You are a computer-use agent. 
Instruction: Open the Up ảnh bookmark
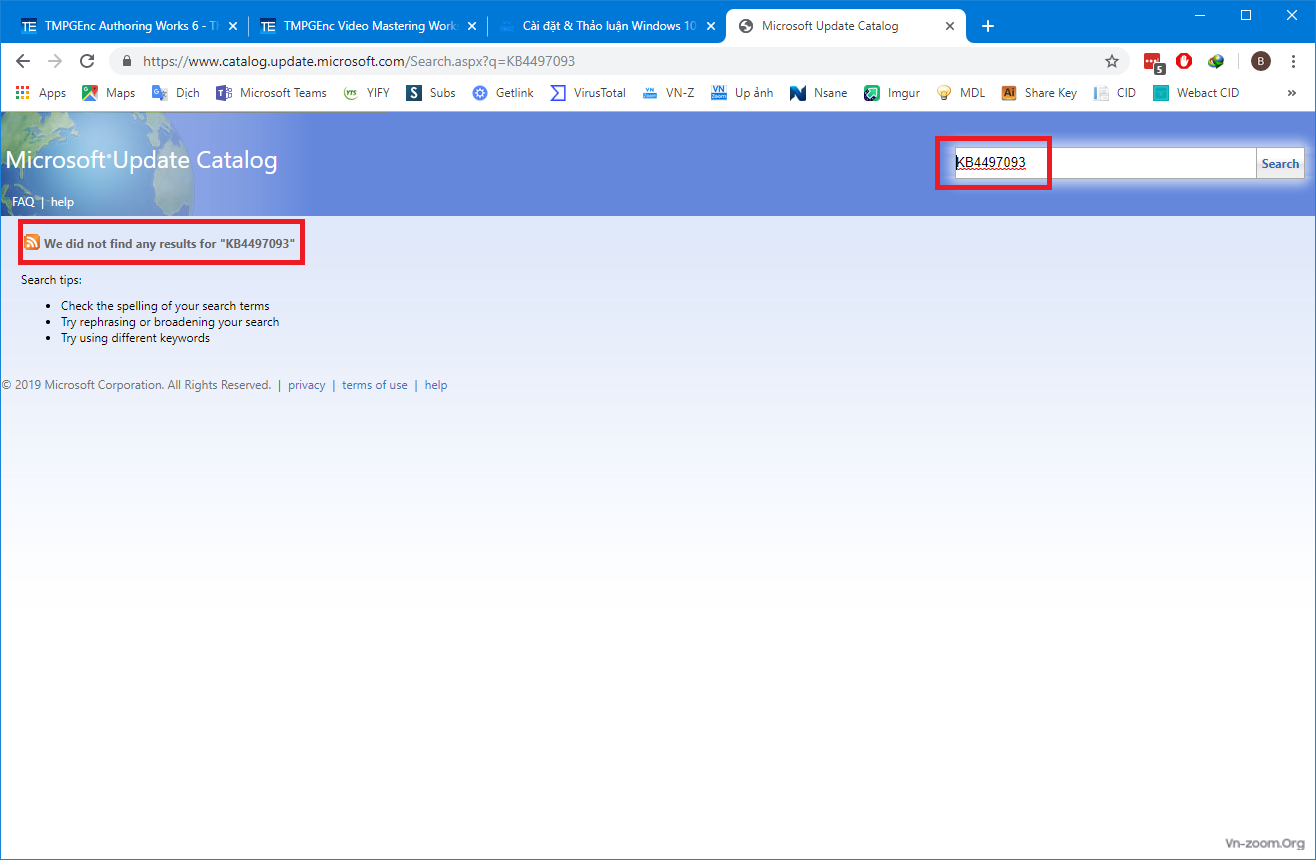click(x=742, y=93)
